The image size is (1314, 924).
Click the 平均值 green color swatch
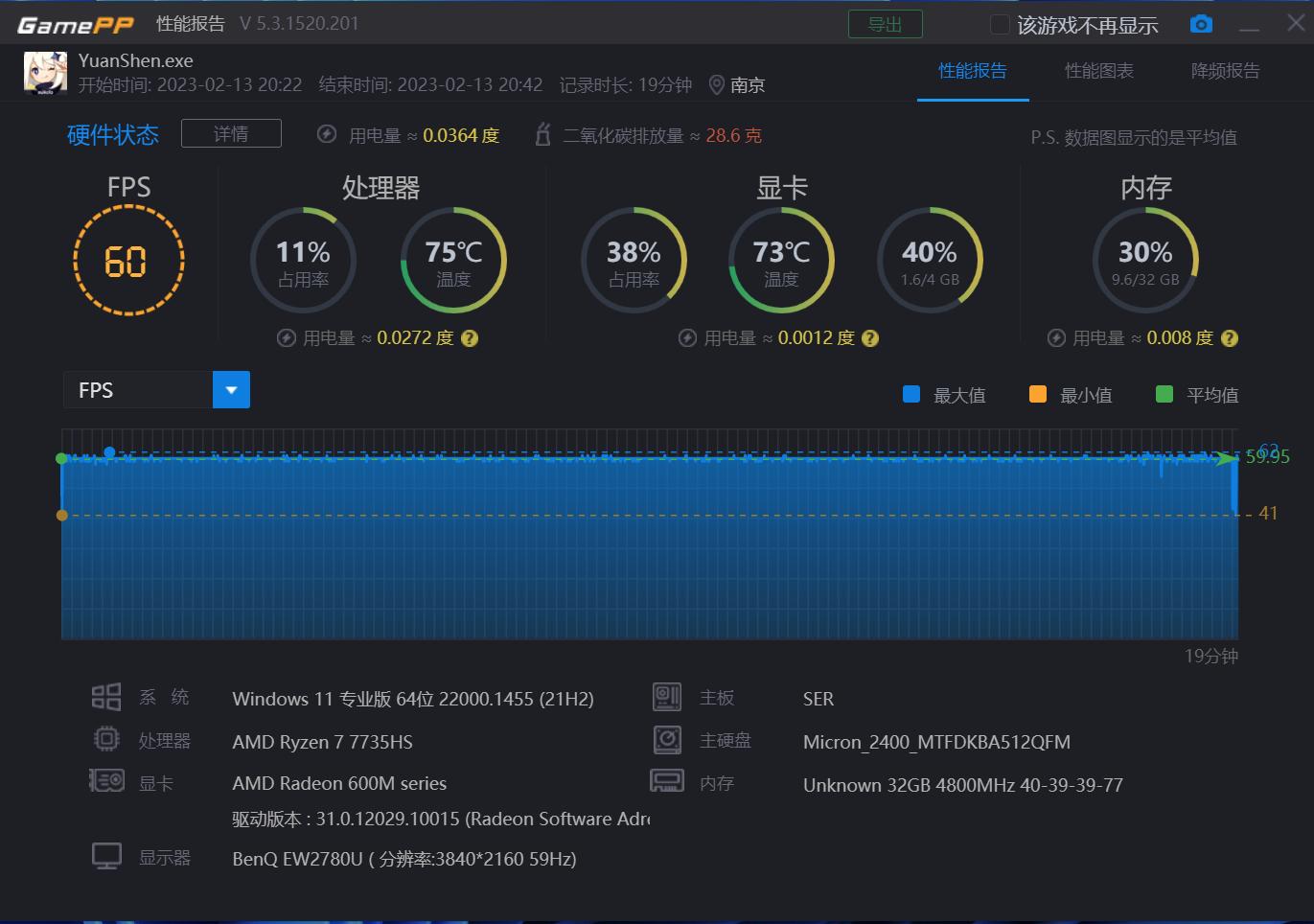(x=1163, y=394)
